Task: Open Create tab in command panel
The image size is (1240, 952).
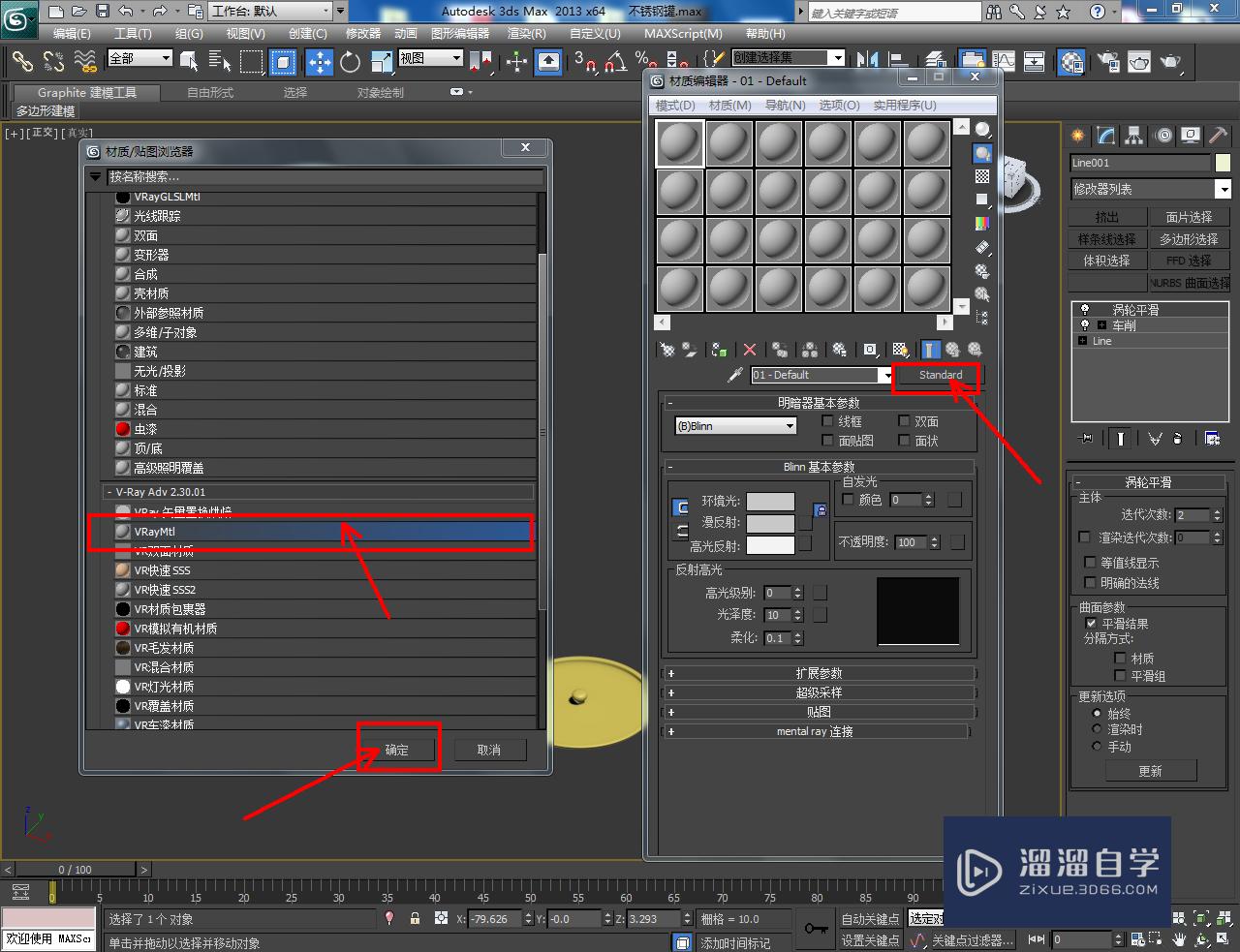Action: point(1078,136)
